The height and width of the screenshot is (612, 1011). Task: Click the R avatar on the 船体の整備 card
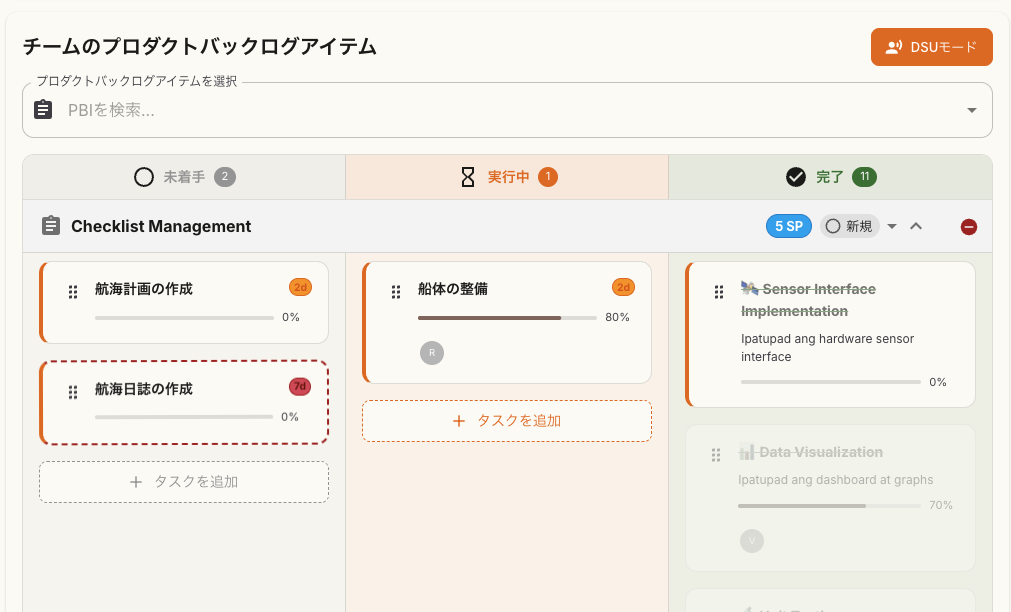(x=432, y=353)
